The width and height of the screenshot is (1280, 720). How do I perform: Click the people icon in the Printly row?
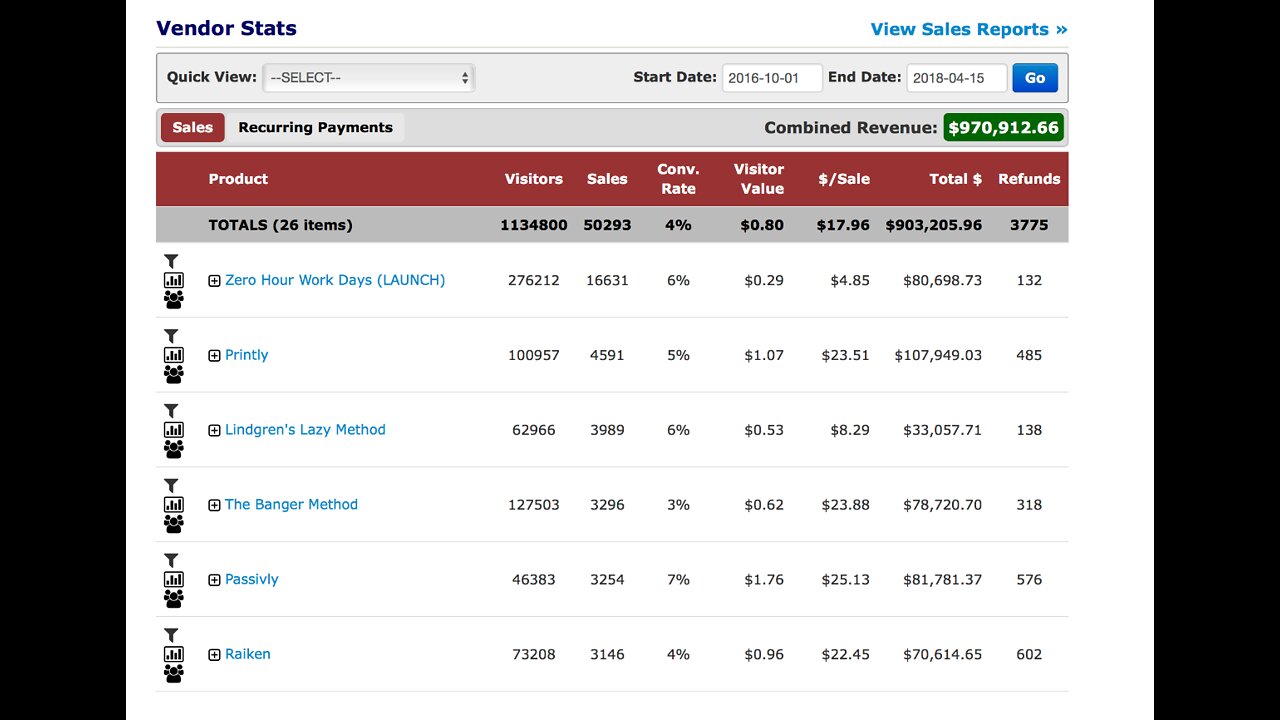pyautogui.click(x=173, y=374)
